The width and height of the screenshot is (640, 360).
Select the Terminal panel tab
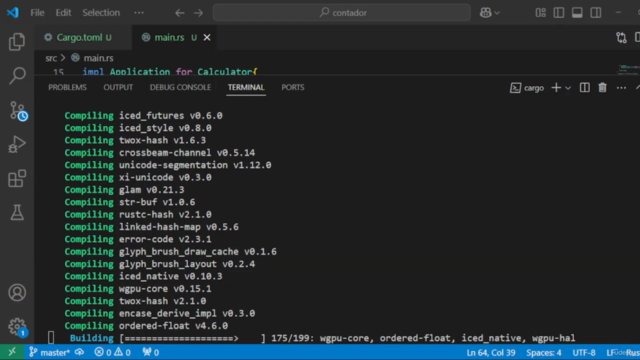246,87
